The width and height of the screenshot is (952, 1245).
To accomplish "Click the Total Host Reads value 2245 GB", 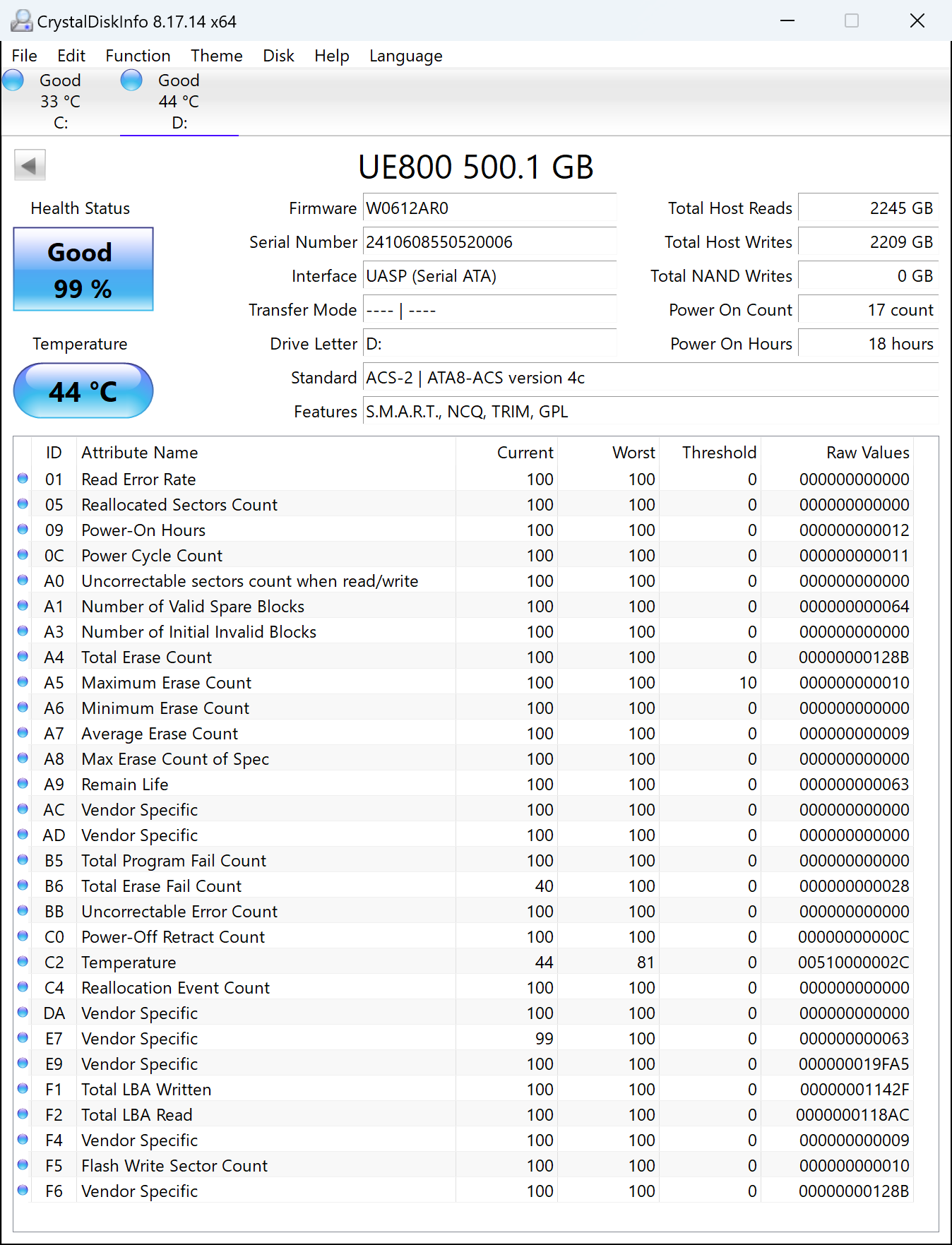I will (x=868, y=208).
